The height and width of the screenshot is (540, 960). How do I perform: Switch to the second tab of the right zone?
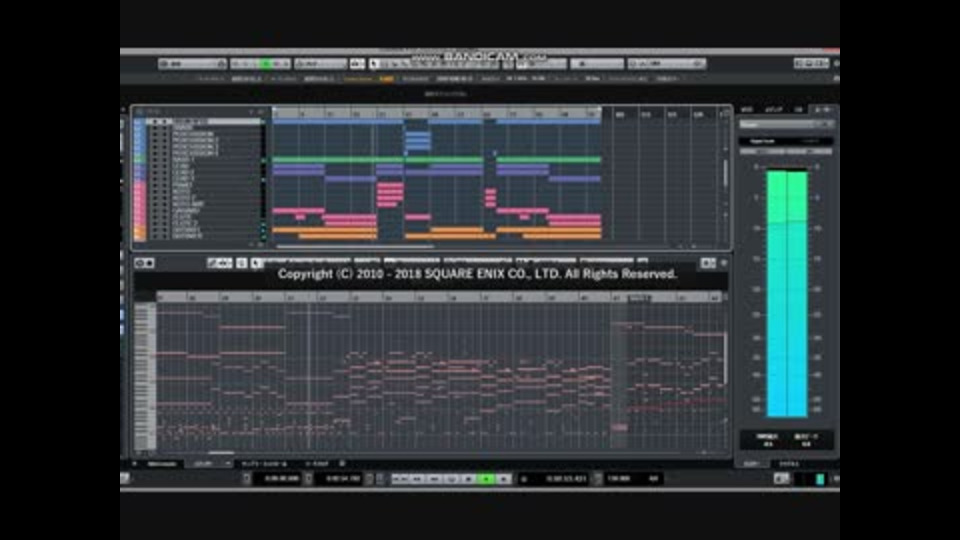(x=773, y=110)
